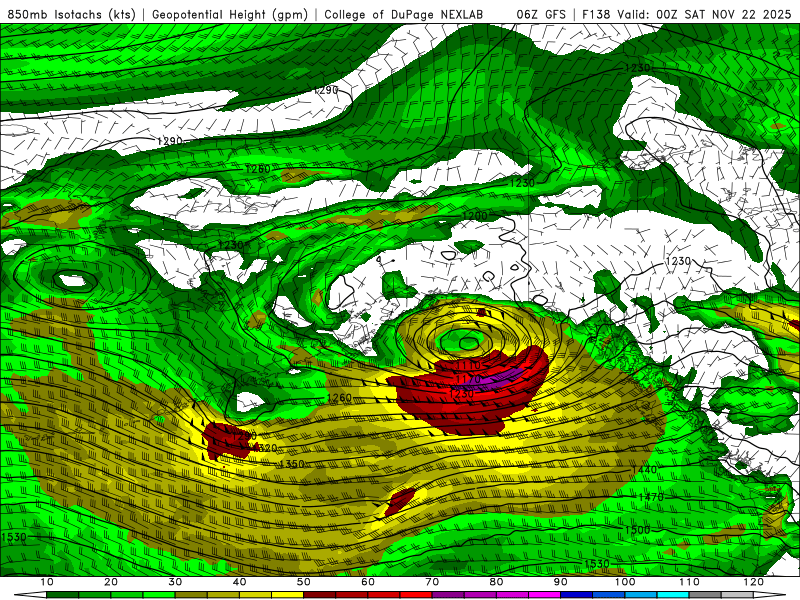
Task: Click the "1110" contour label inside the red area
Action: click(468, 366)
